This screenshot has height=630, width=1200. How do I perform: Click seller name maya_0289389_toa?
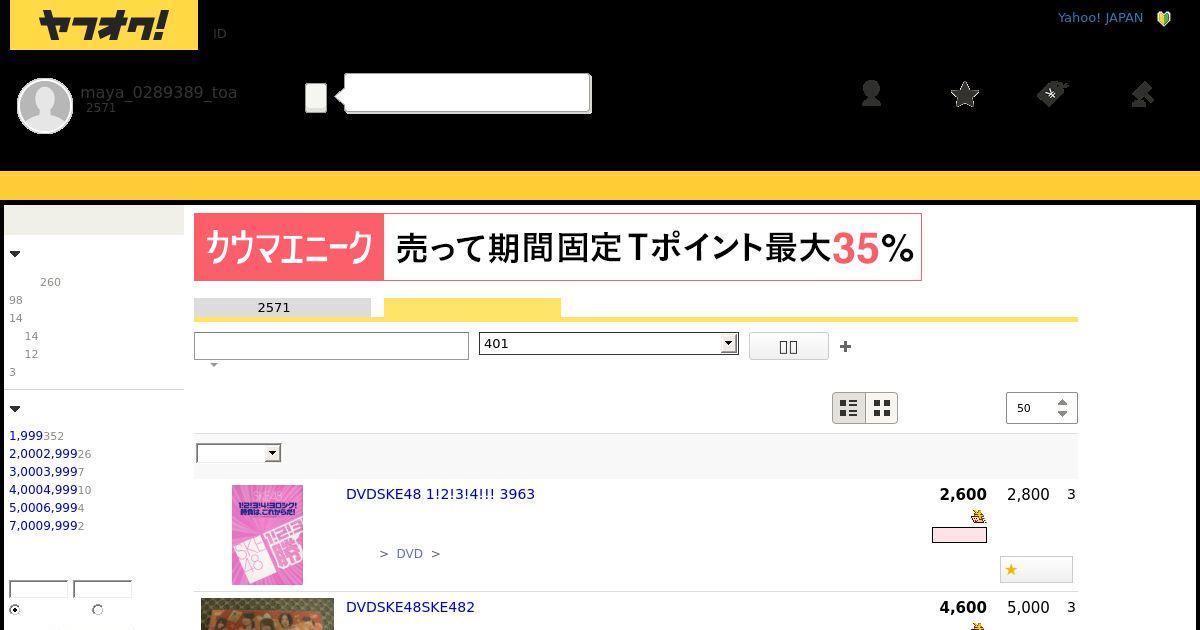coord(158,92)
